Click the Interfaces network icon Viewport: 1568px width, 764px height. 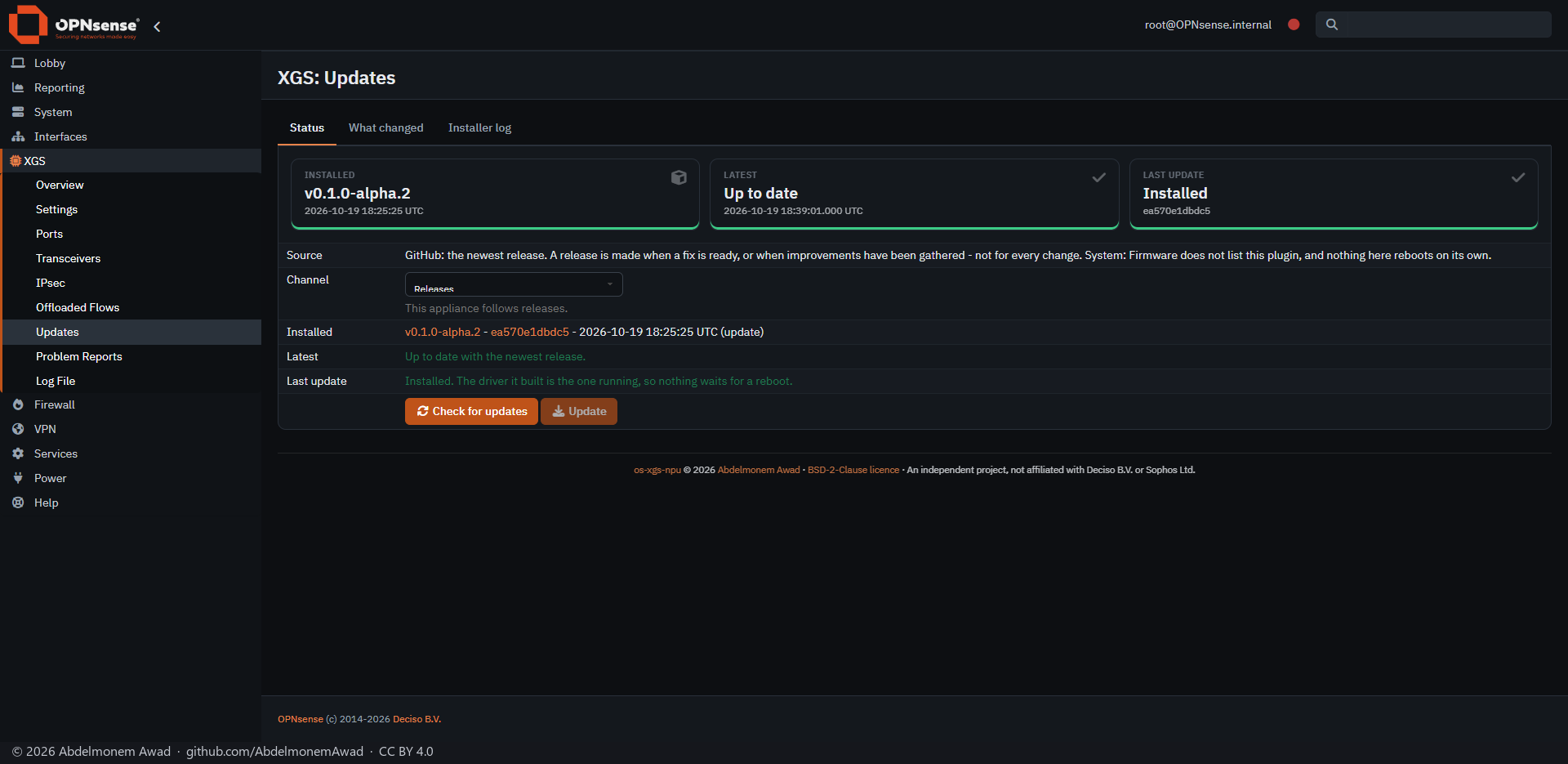(x=18, y=136)
